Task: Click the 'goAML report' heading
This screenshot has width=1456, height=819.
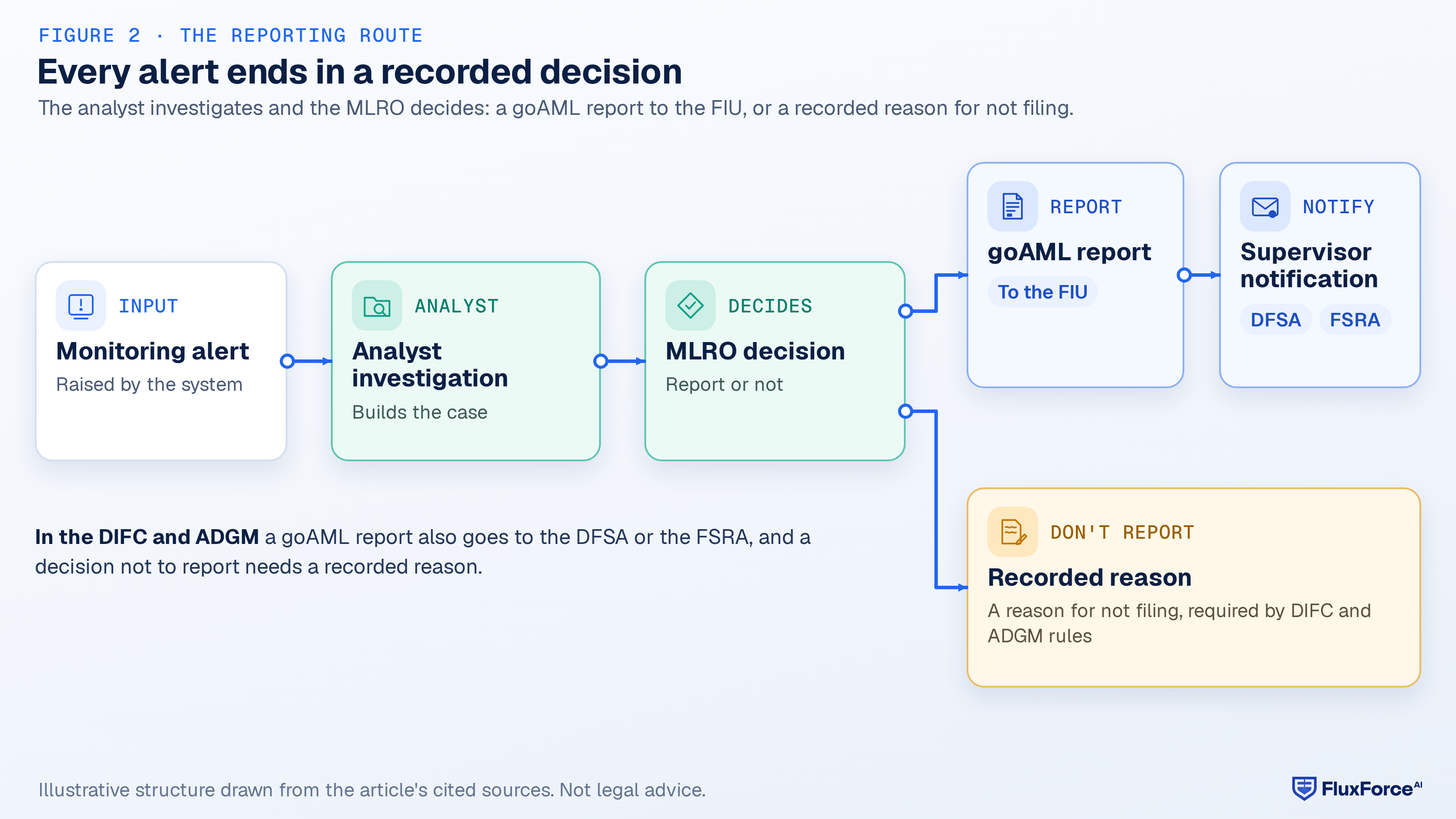Action: (1069, 252)
